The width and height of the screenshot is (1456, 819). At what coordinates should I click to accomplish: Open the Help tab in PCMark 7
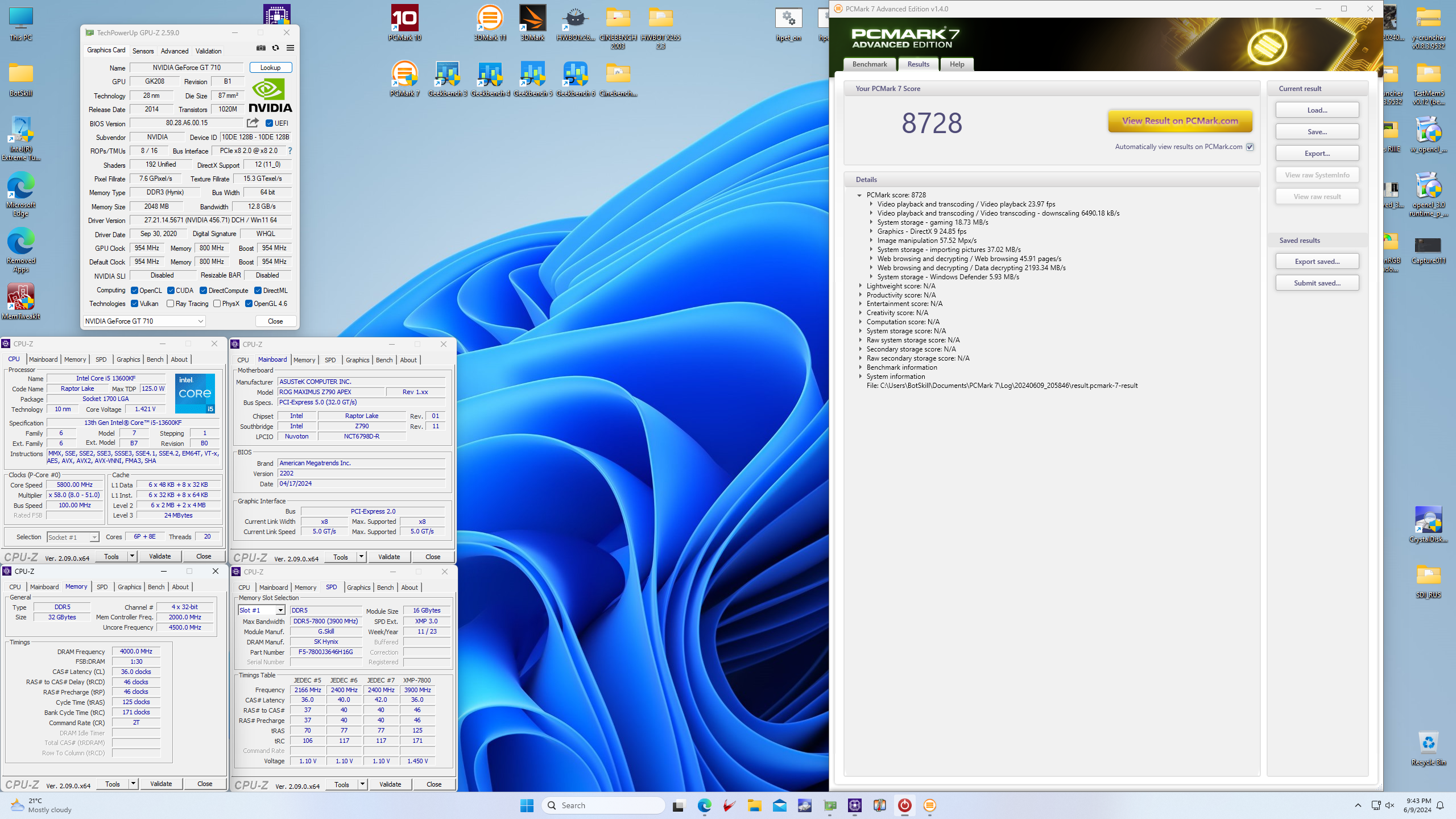(x=957, y=64)
